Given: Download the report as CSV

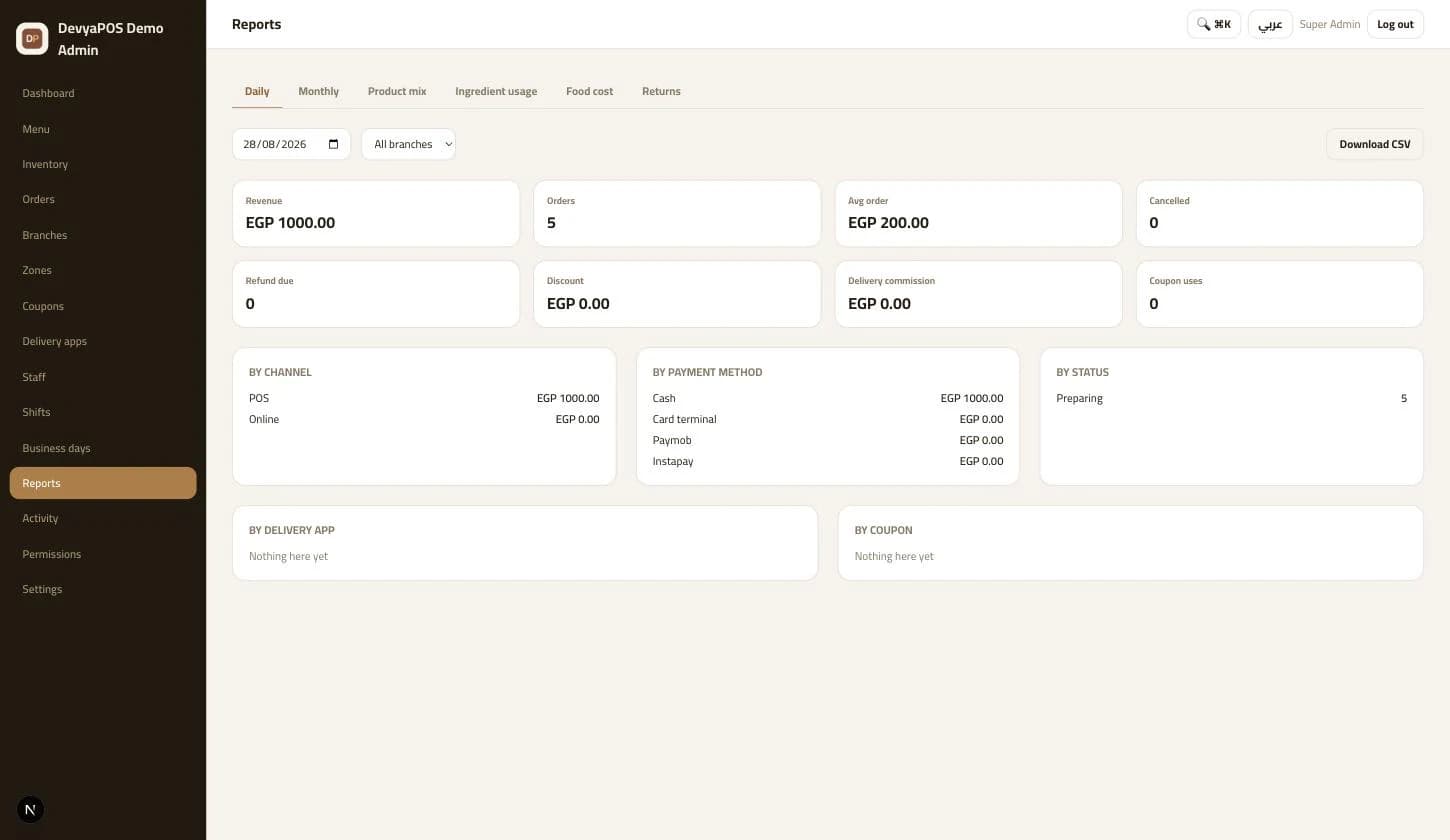Looking at the screenshot, I should pos(1375,144).
